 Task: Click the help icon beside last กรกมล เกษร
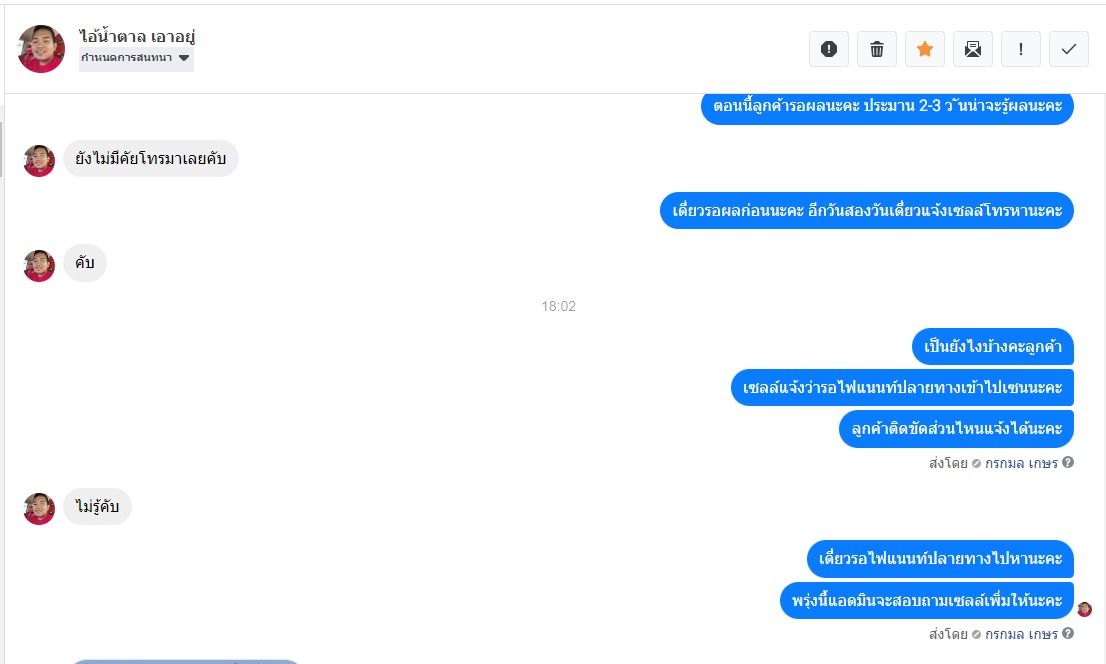click(x=1068, y=633)
